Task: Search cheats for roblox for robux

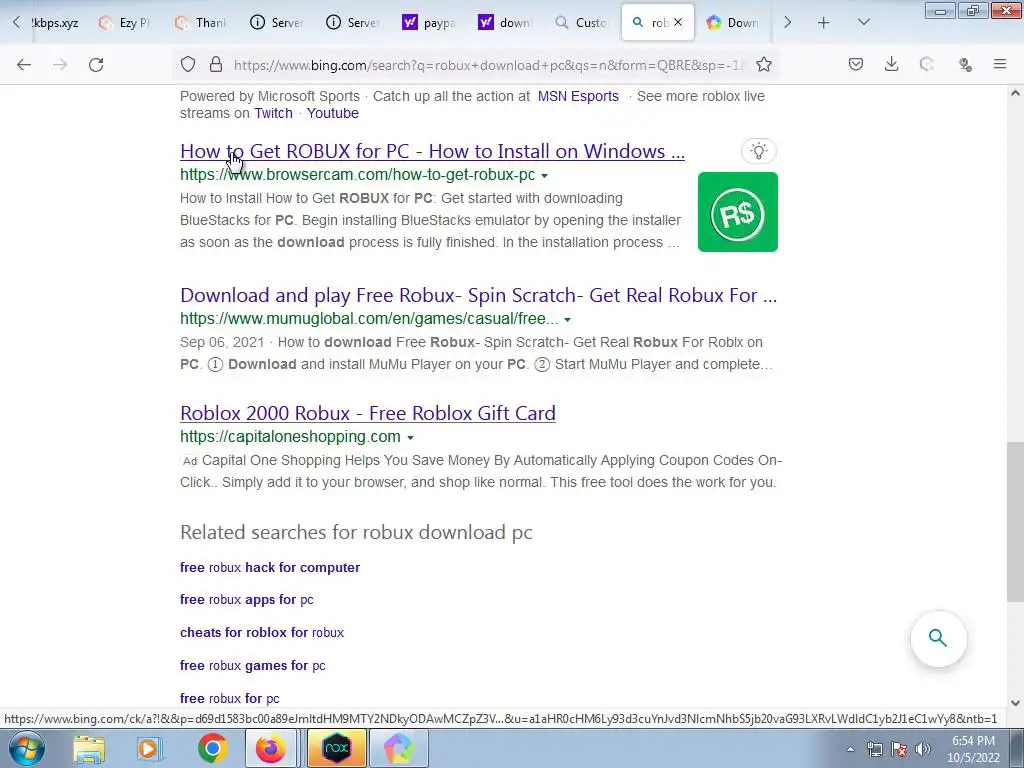Action: tap(262, 632)
